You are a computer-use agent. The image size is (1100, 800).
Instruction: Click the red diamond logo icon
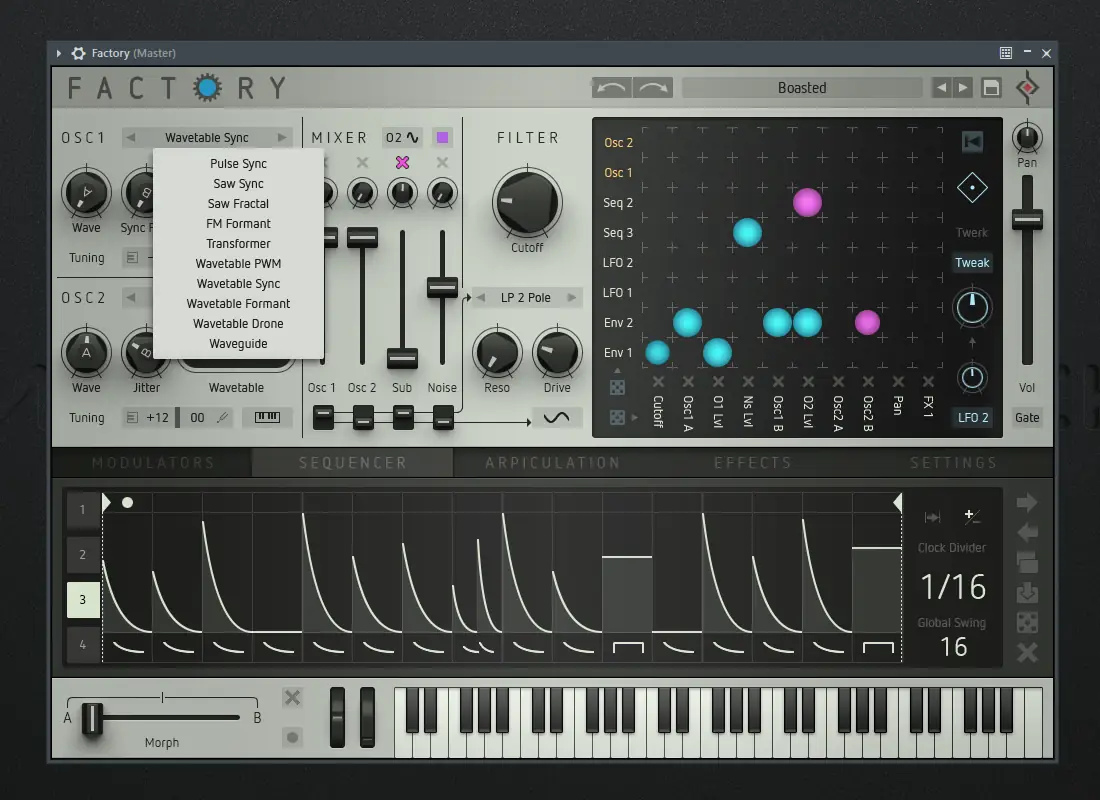(x=1028, y=88)
